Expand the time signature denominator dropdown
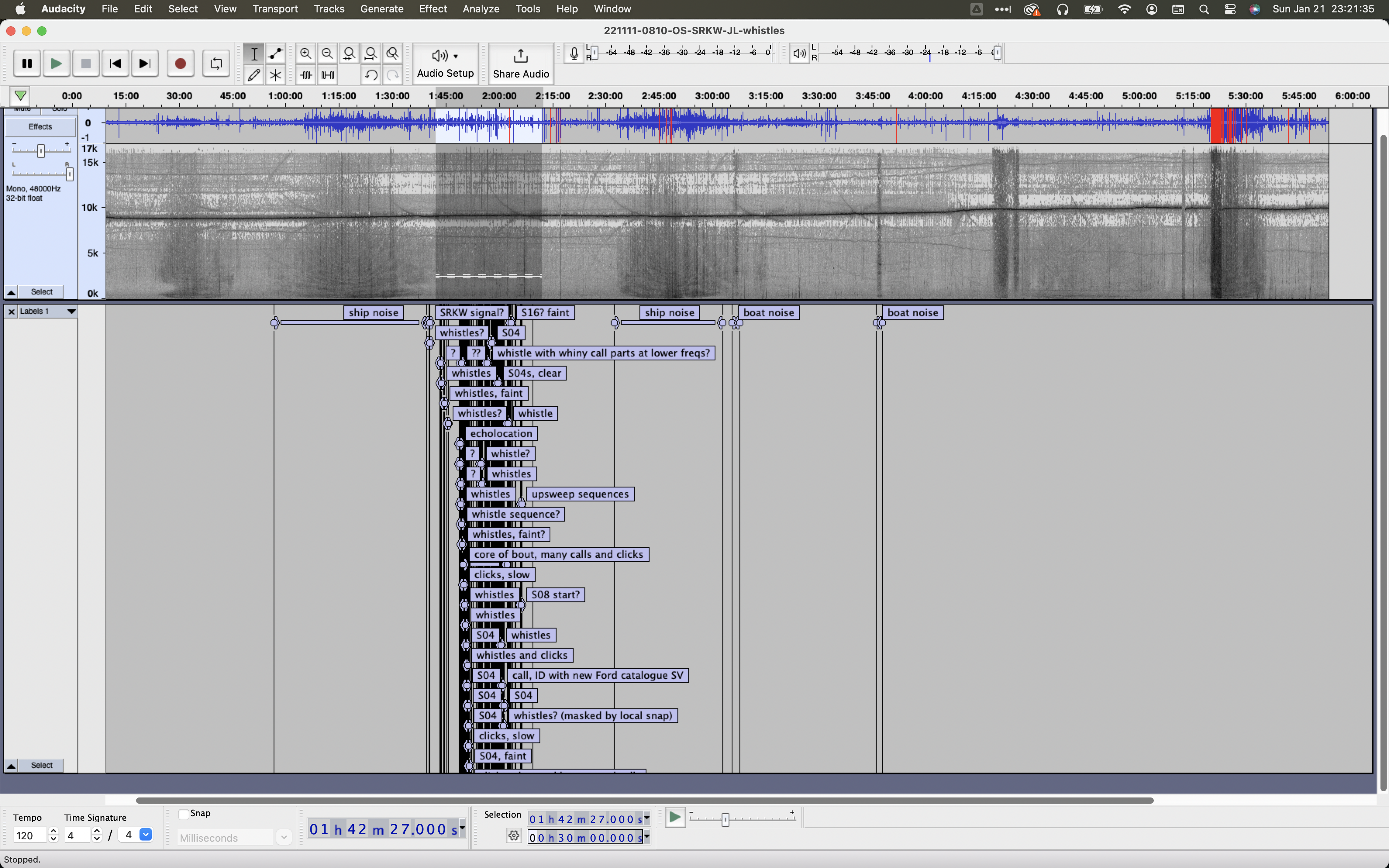 point(146,835)
